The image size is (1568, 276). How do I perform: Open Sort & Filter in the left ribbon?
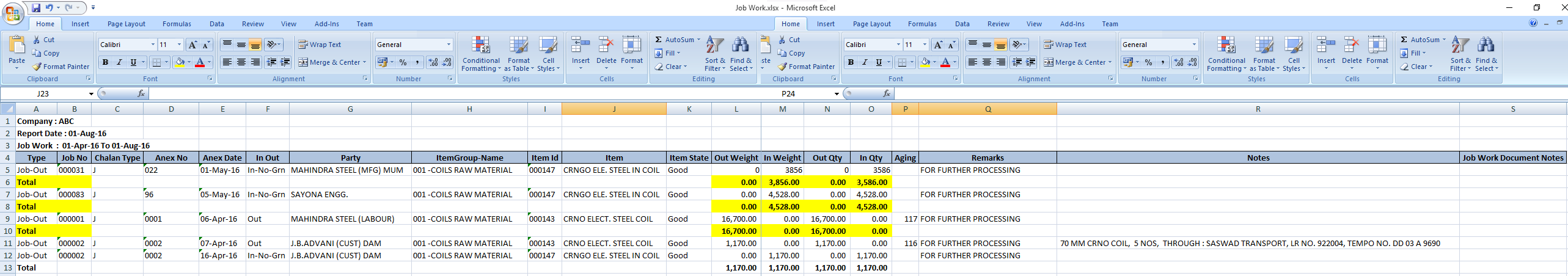point(715,54)
